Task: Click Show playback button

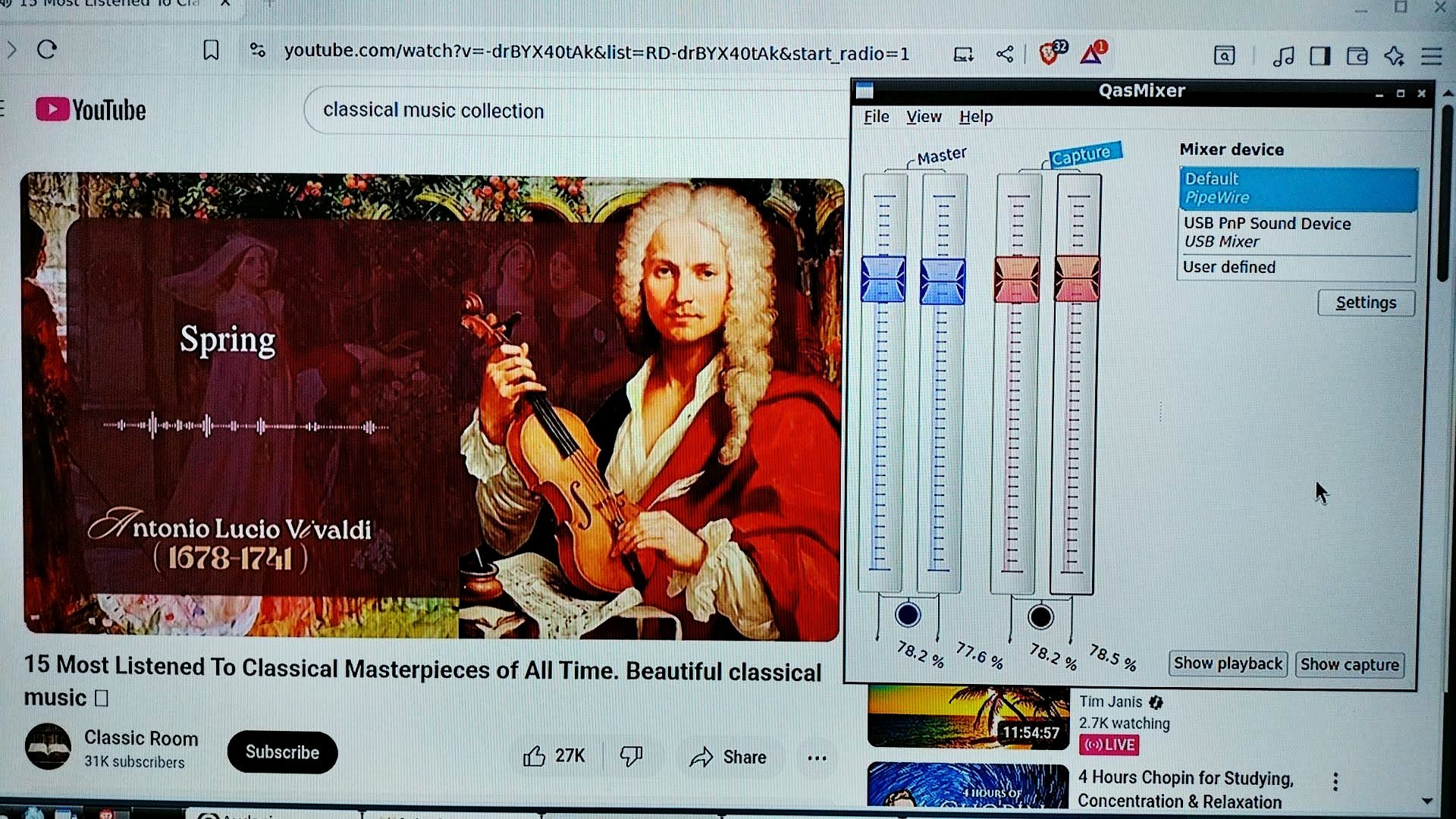Action: pos(1228,664)
